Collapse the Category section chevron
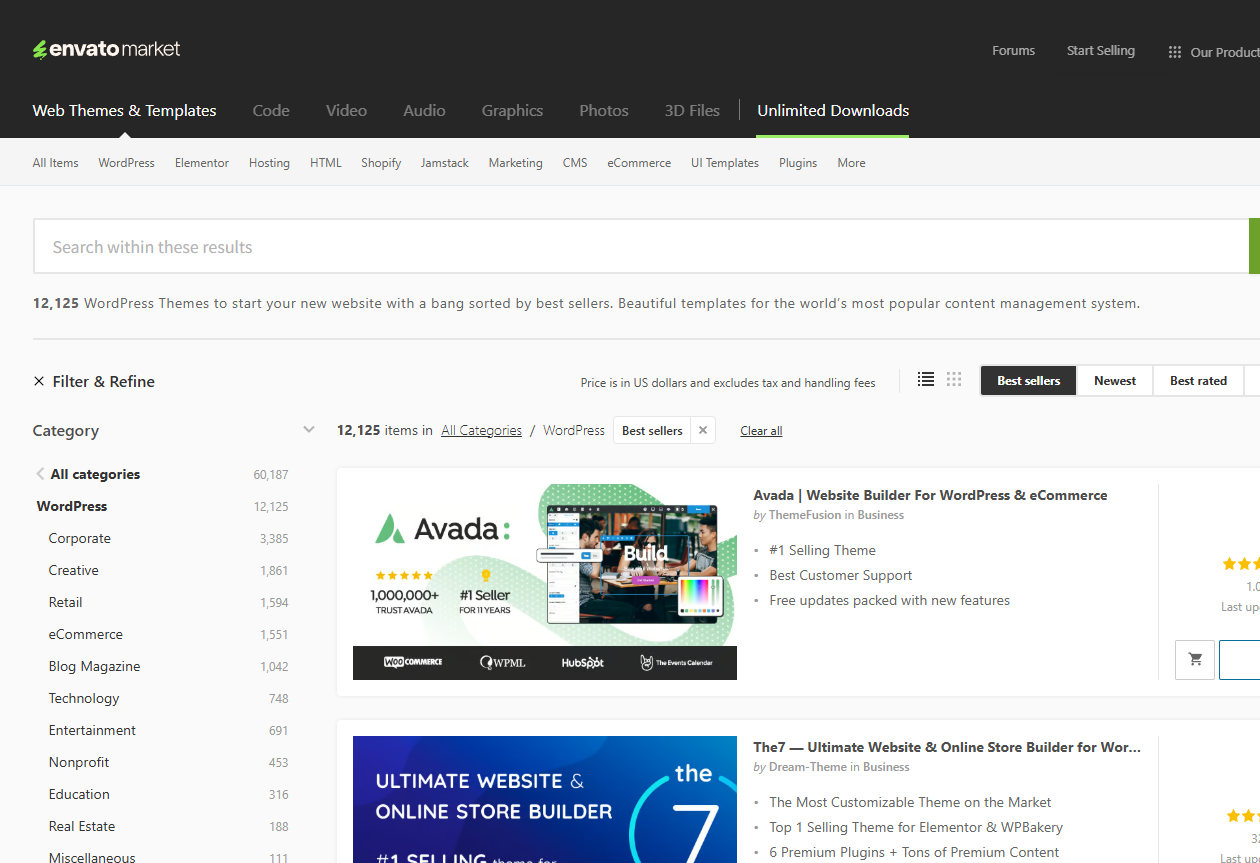Viewport: 1260px width, 863px height. pos(308,431)
